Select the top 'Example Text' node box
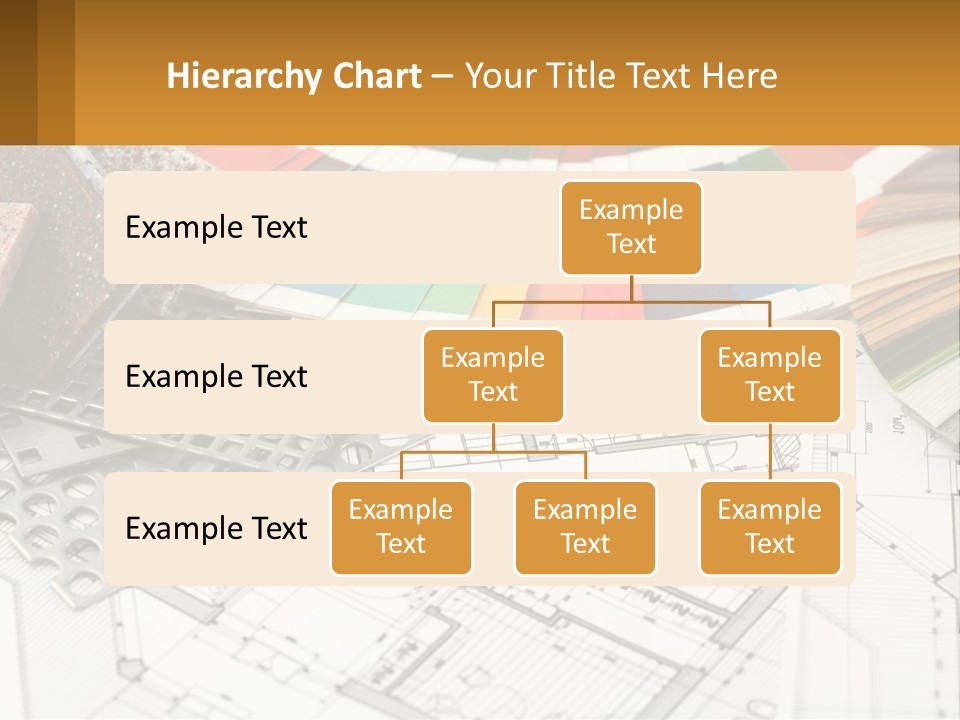Image resolution: width=960 pixels, height=720 pixels. [x=631, y=228]
